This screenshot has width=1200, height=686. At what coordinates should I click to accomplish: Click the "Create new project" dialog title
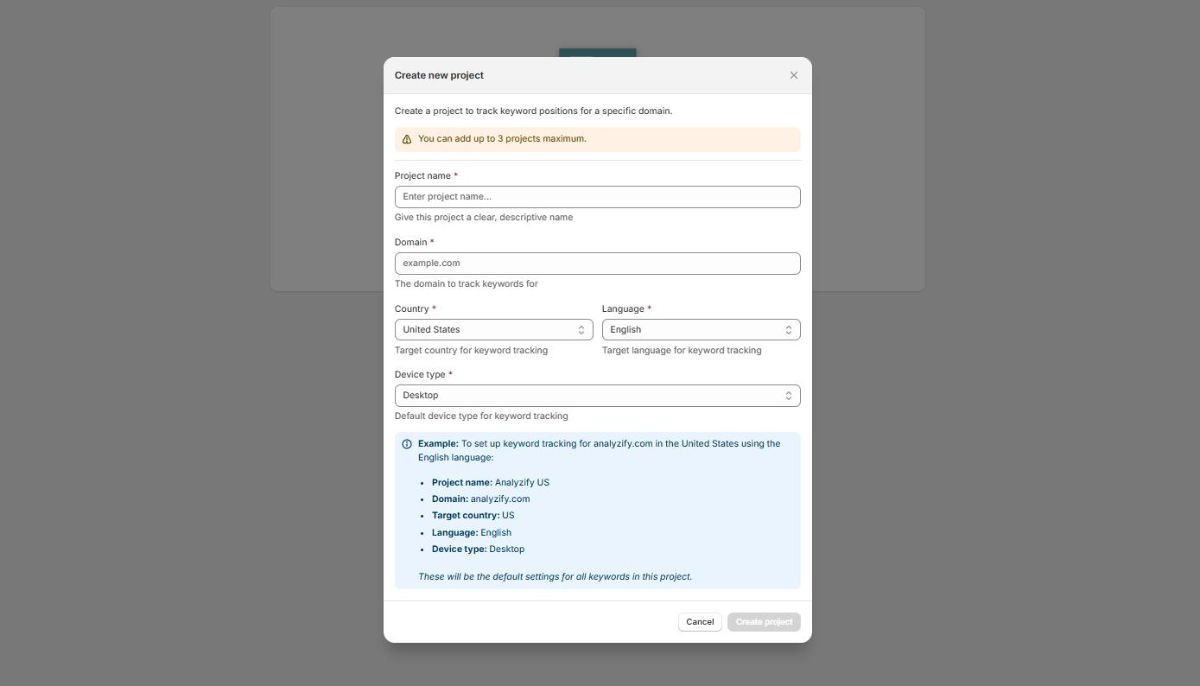tap(439, 75)
